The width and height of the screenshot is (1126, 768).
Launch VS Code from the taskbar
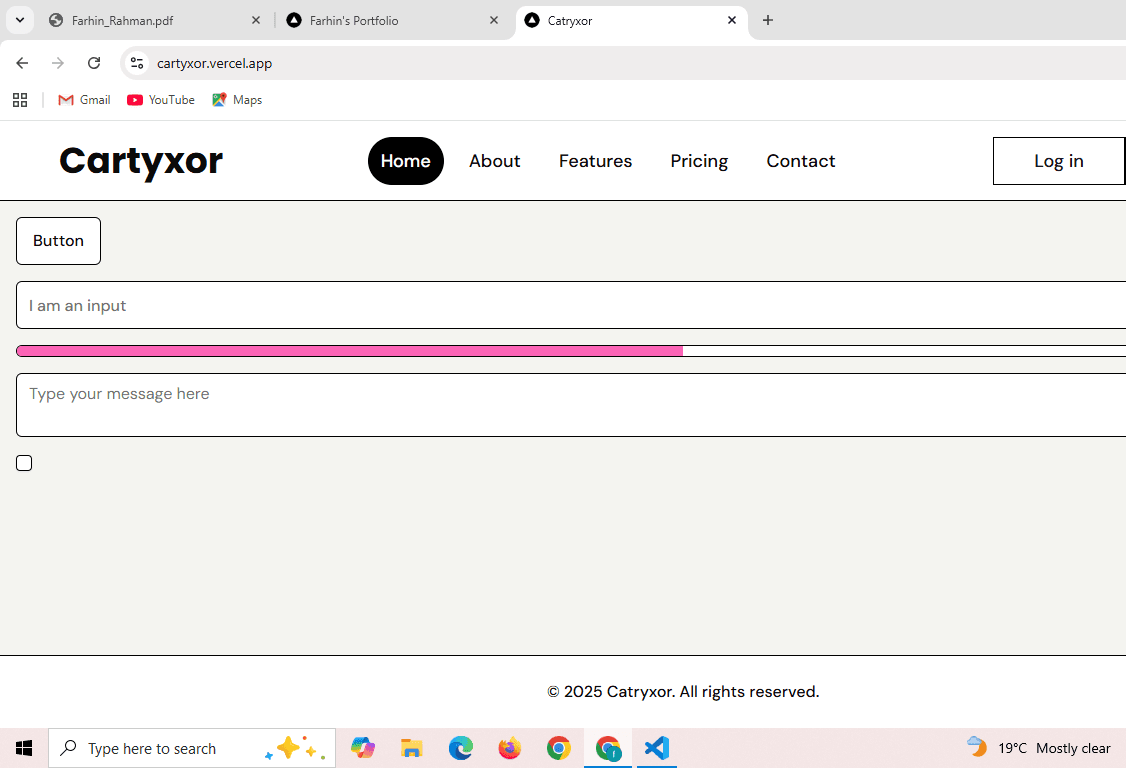click(657, 747)
